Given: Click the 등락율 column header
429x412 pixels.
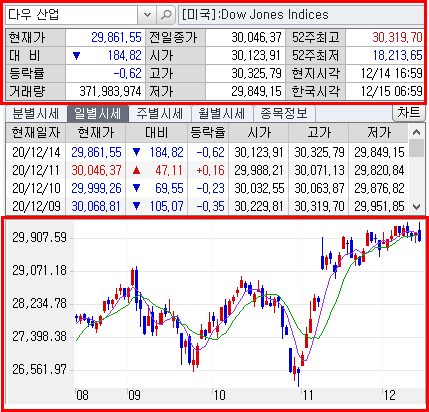Looking at the screenshot, I should pyautogui.click(x=208, y=133).
